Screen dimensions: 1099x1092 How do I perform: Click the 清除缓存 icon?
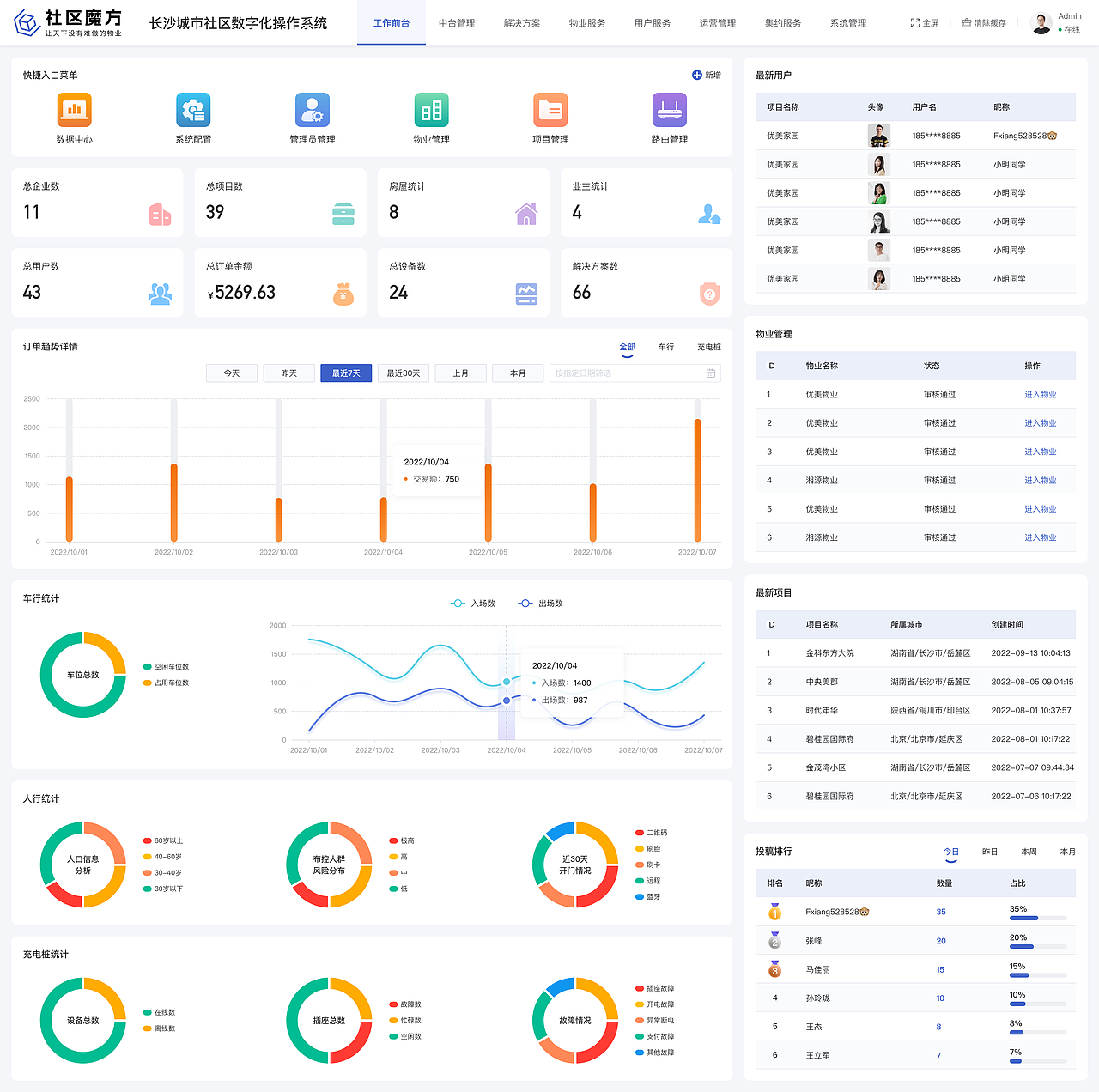click(x=966, y=23)
